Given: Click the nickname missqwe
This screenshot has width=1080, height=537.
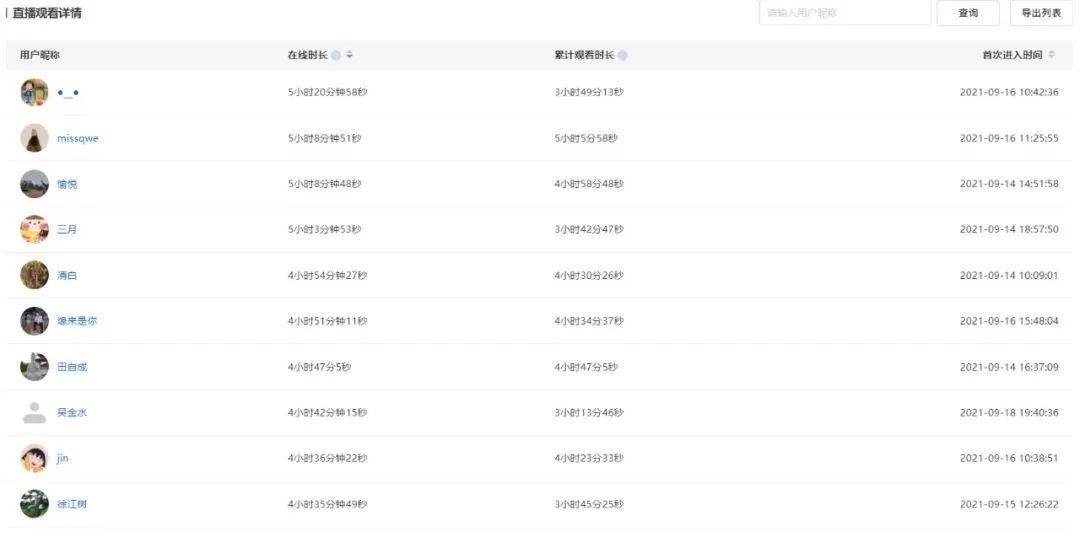Looking at the screenshot, I should click(78, 138).
